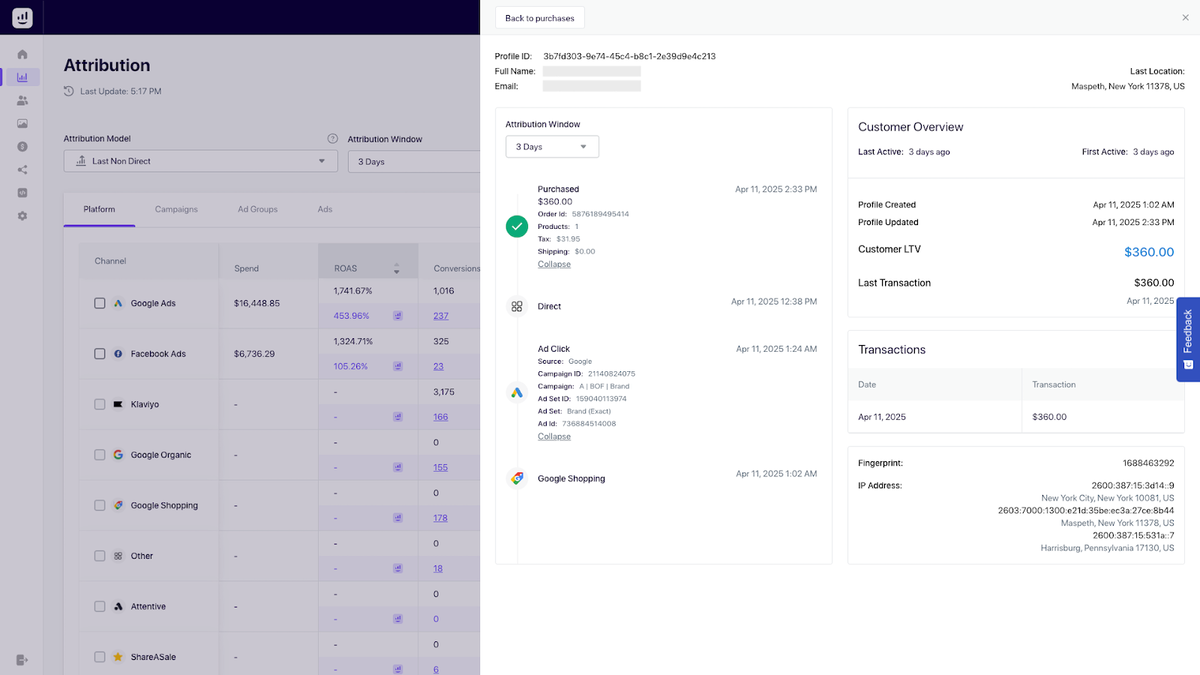Enable the Klaviyo row checkbox
The image size is (1200, 675).
(x=100, y=404)
